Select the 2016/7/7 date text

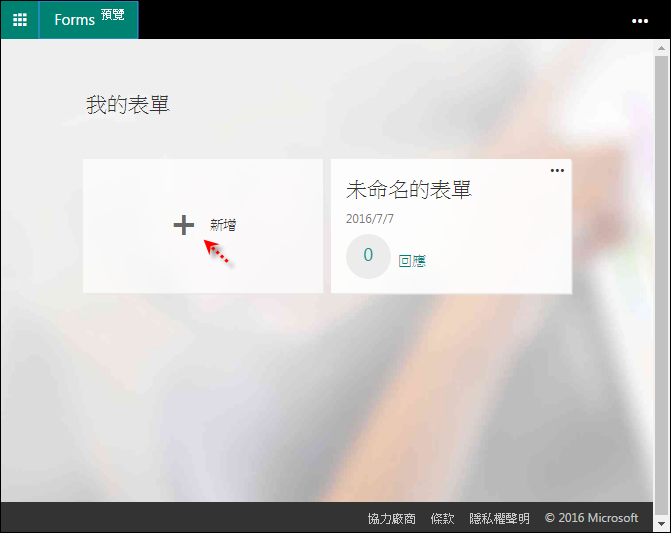[x=370, y=219]
